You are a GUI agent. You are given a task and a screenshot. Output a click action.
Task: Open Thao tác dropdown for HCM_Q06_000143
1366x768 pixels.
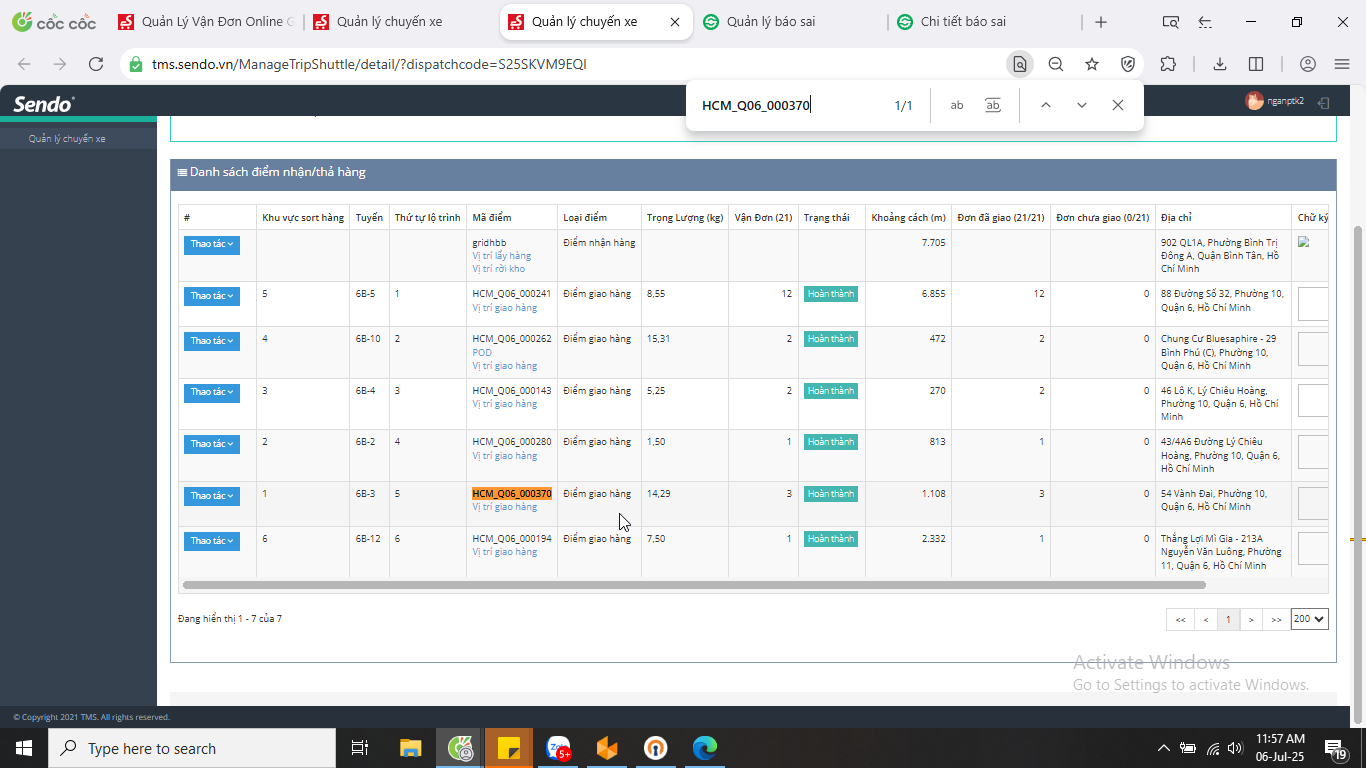(x=212, y=393)
